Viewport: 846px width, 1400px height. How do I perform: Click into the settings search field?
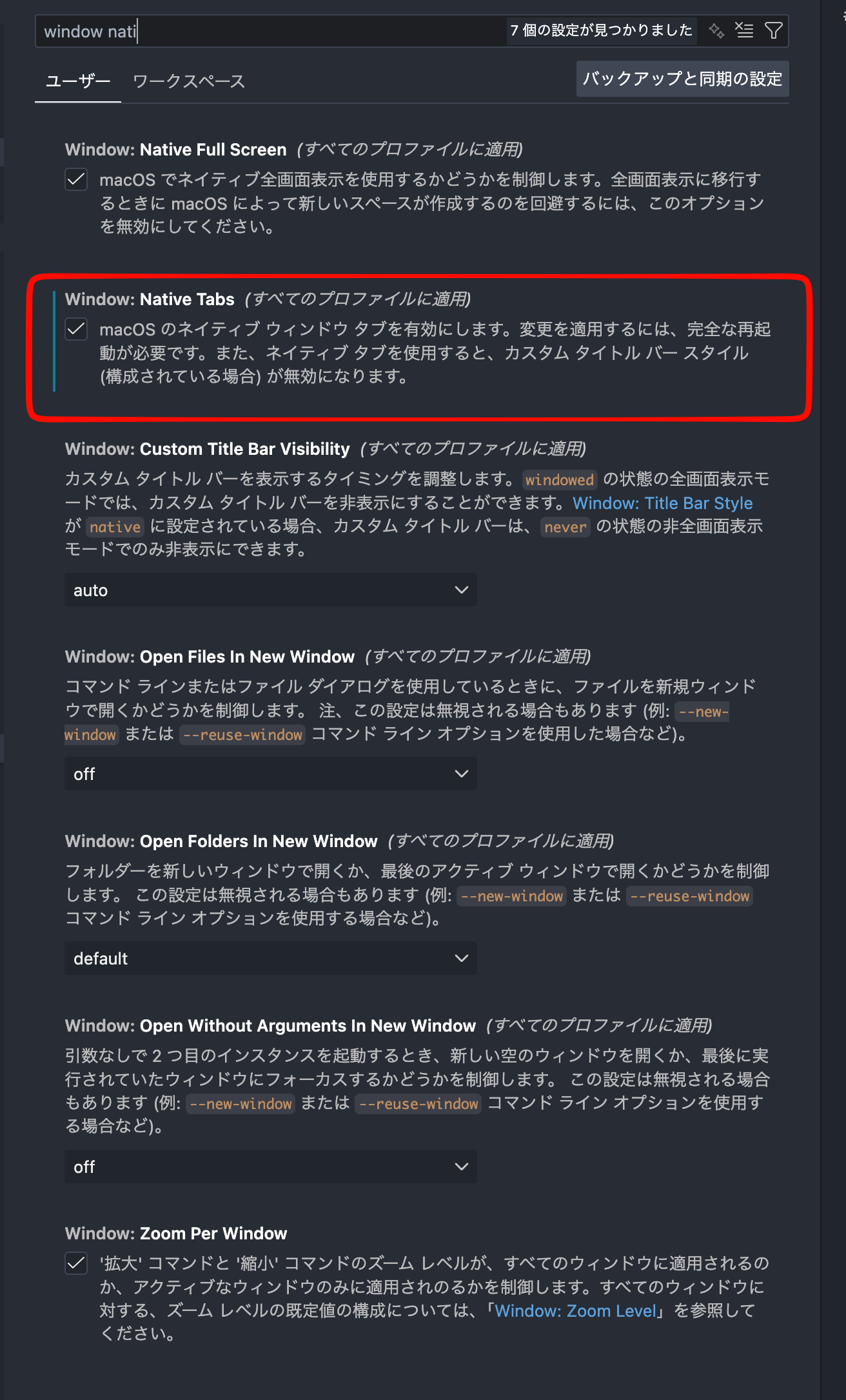271,31
